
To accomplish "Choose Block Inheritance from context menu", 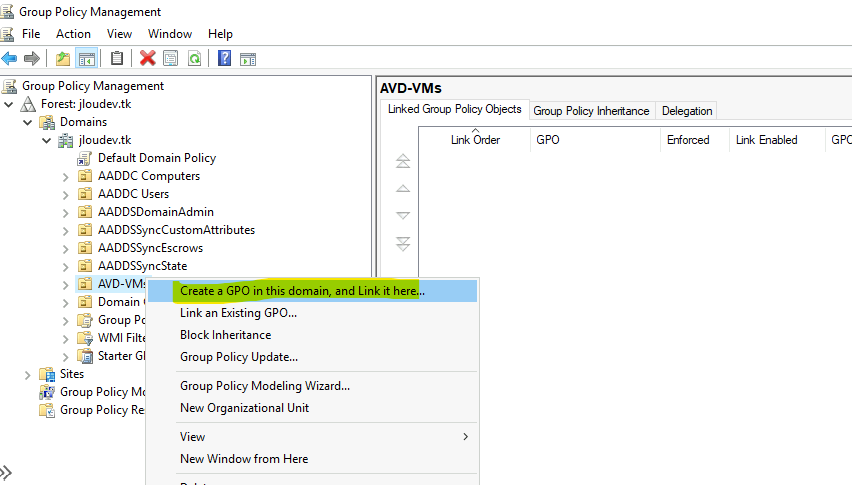I will click(225, 335).
